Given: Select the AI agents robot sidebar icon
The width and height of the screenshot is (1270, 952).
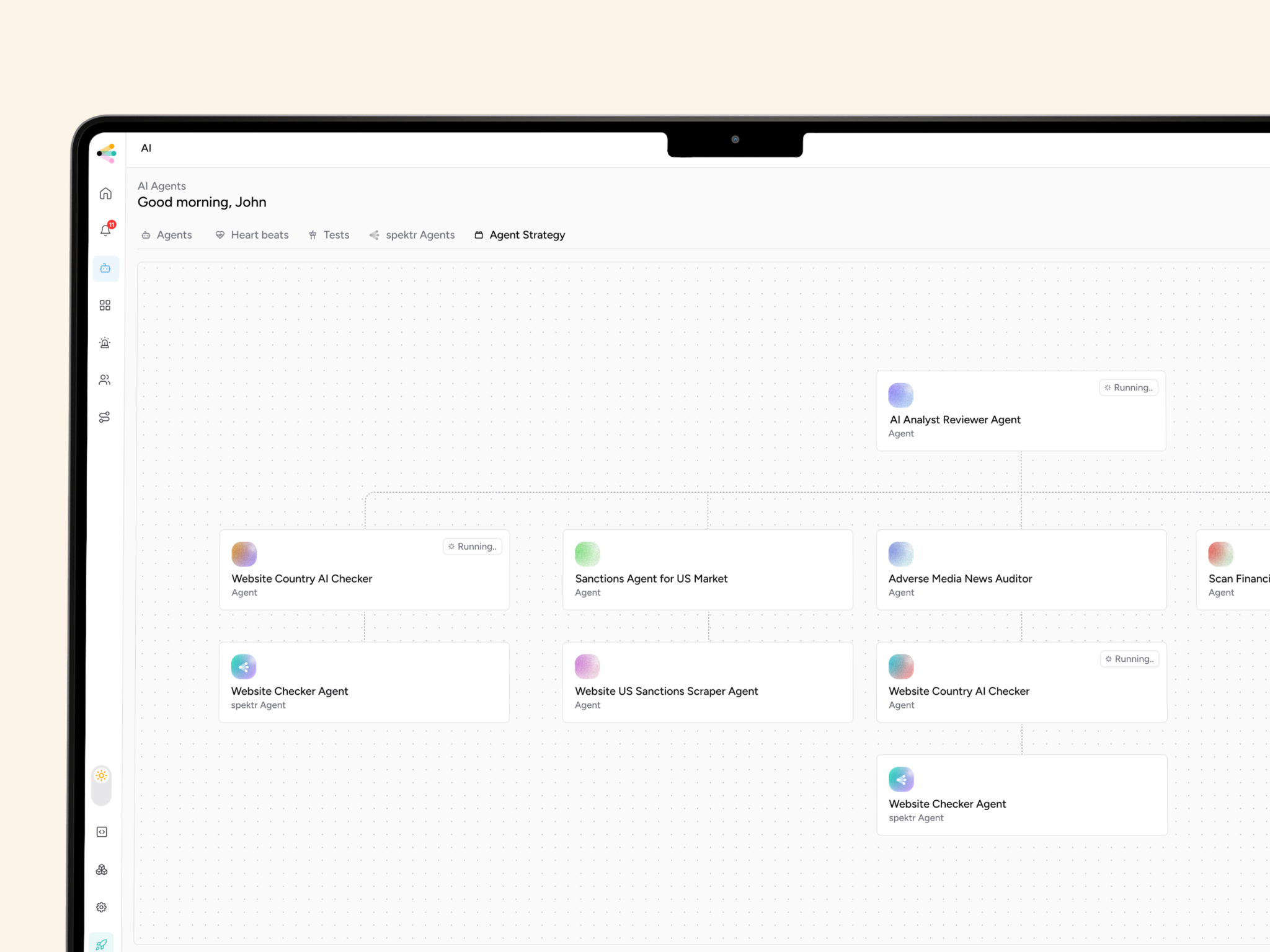Looking at the screenshot, I should point(105,268).
